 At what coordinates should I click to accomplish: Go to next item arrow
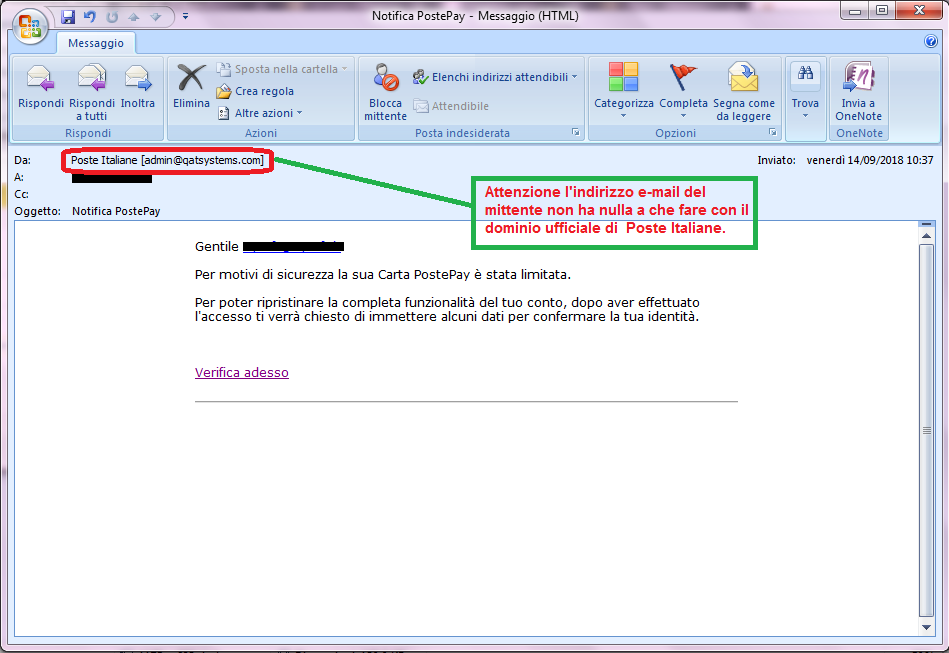(156, 16)
